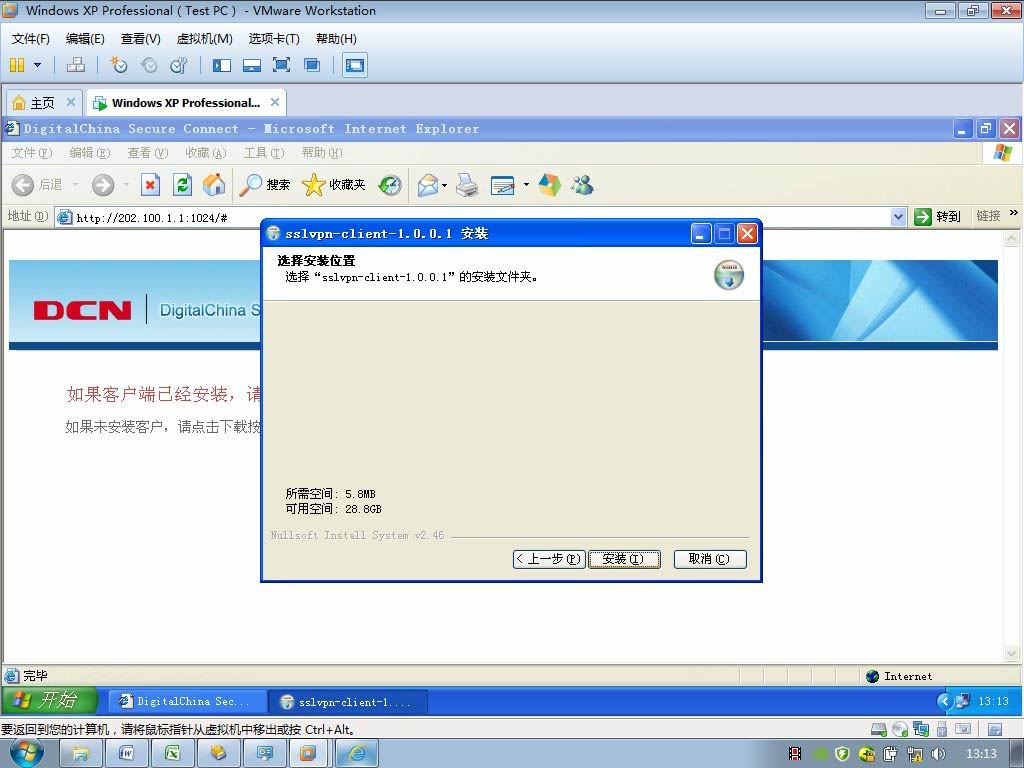Open host taskbar file explorer icon
This screenshot has height=768, width=1024.
coord(81,753)
